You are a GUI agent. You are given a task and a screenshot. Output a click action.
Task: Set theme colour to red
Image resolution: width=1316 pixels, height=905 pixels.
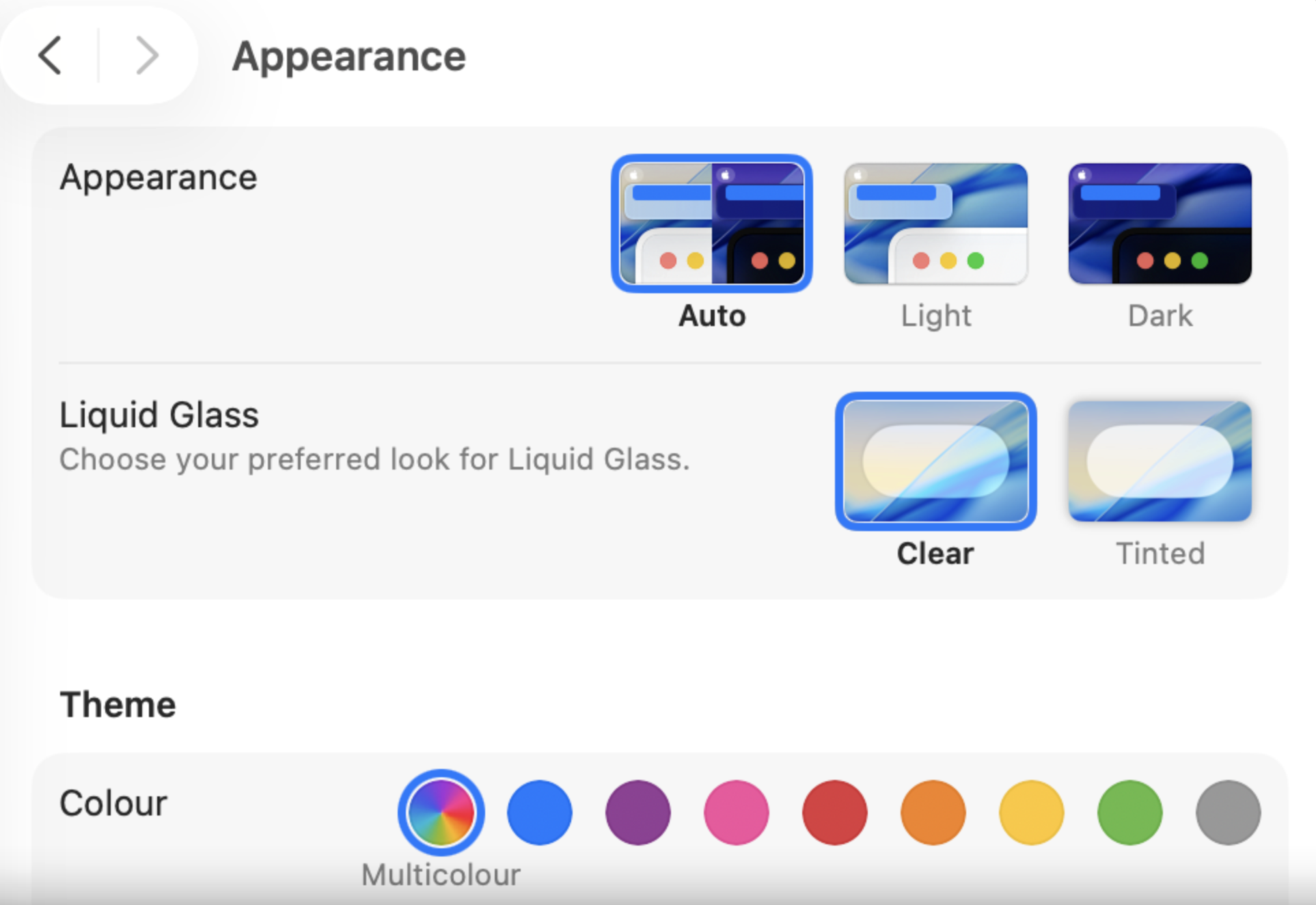point(835,813)
